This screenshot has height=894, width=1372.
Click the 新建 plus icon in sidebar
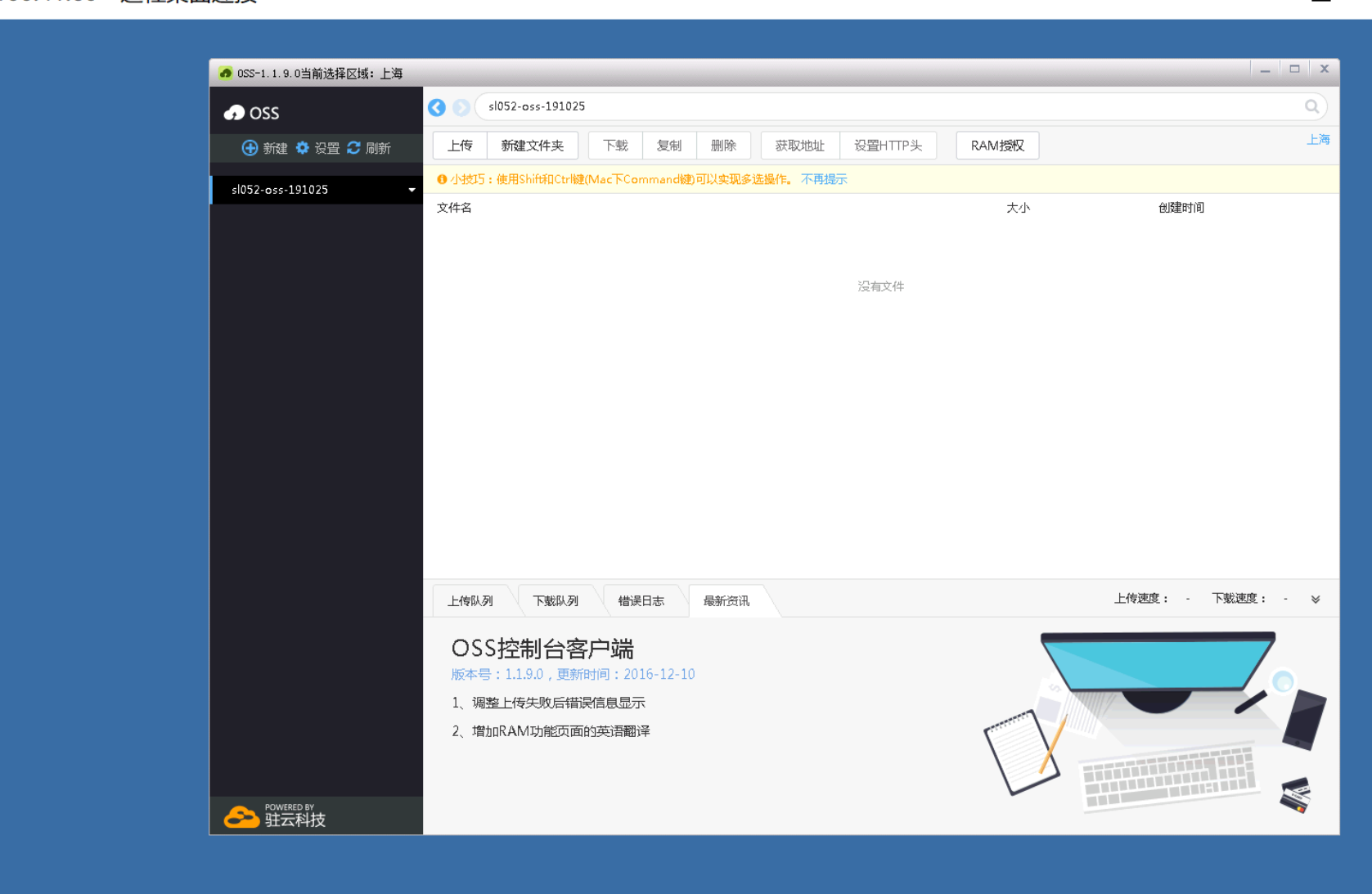click(x=250, y=148)
